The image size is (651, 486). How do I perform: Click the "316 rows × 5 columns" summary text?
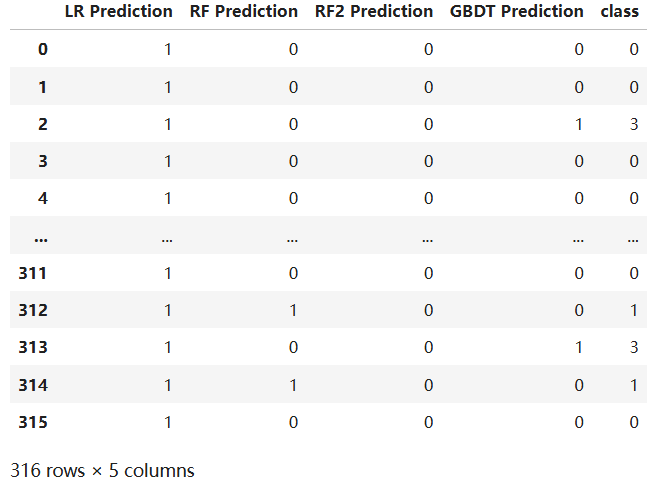pyautogui.click(x=102, y=469)
